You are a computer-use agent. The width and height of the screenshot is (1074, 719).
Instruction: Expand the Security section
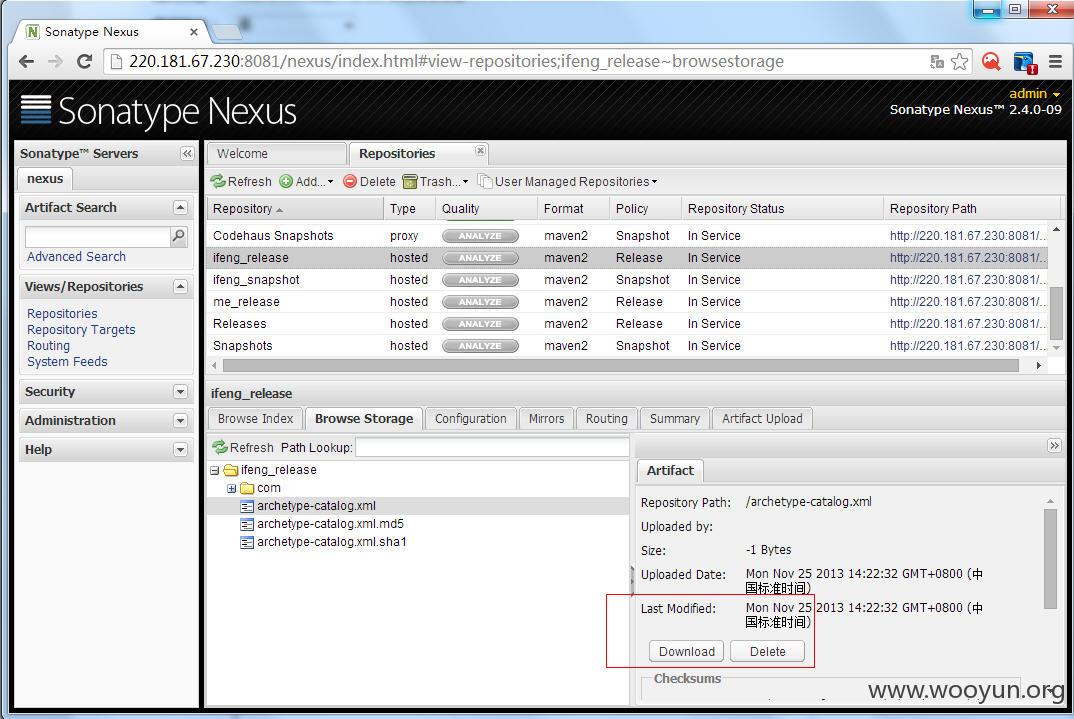[180, 392]
